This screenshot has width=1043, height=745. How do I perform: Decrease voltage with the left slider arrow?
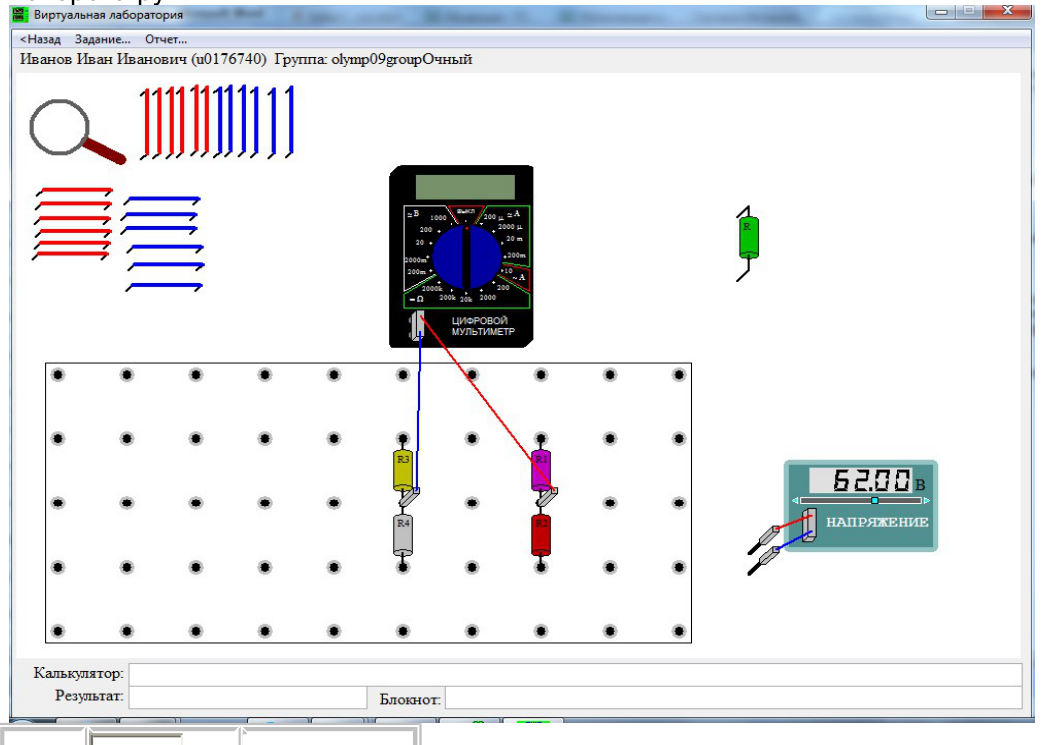pyautogui.click(x=795, y=500)
